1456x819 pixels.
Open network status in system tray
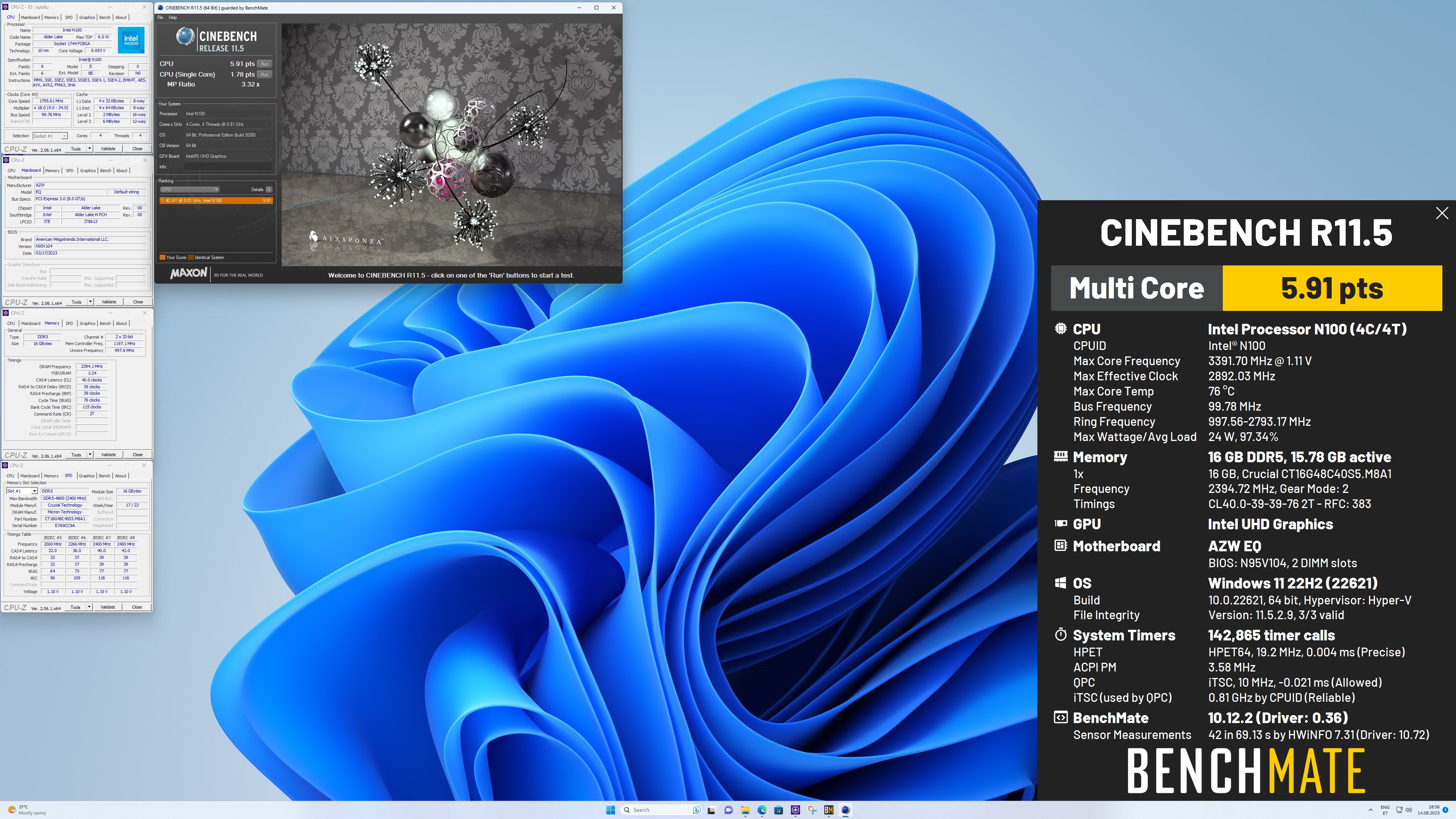click(1399, 810)
